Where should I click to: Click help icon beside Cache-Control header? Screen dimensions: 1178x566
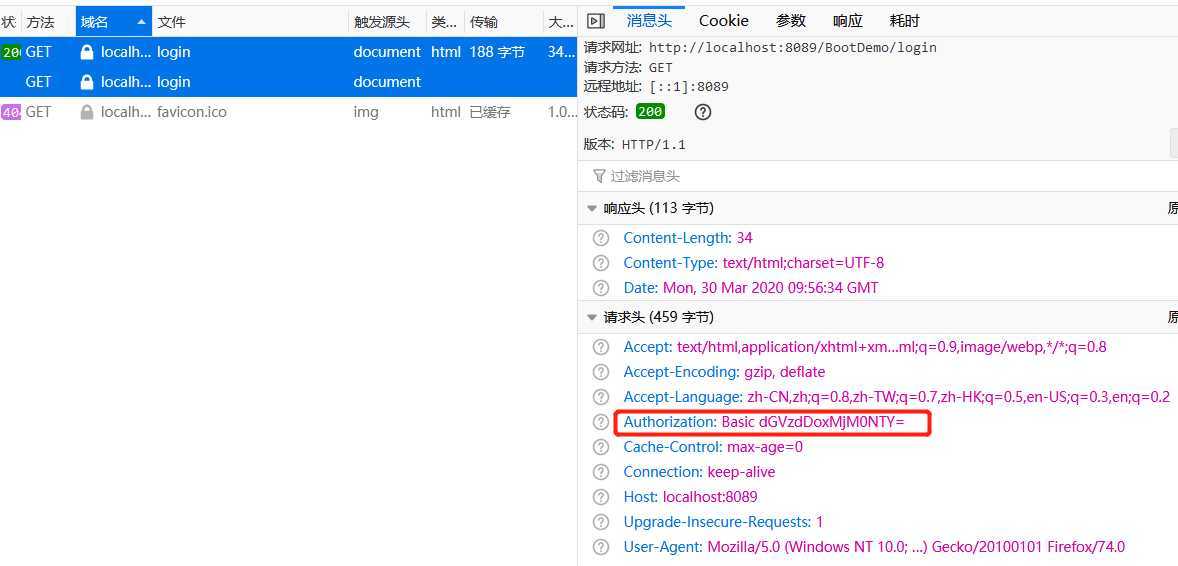(x=600, y=447)
